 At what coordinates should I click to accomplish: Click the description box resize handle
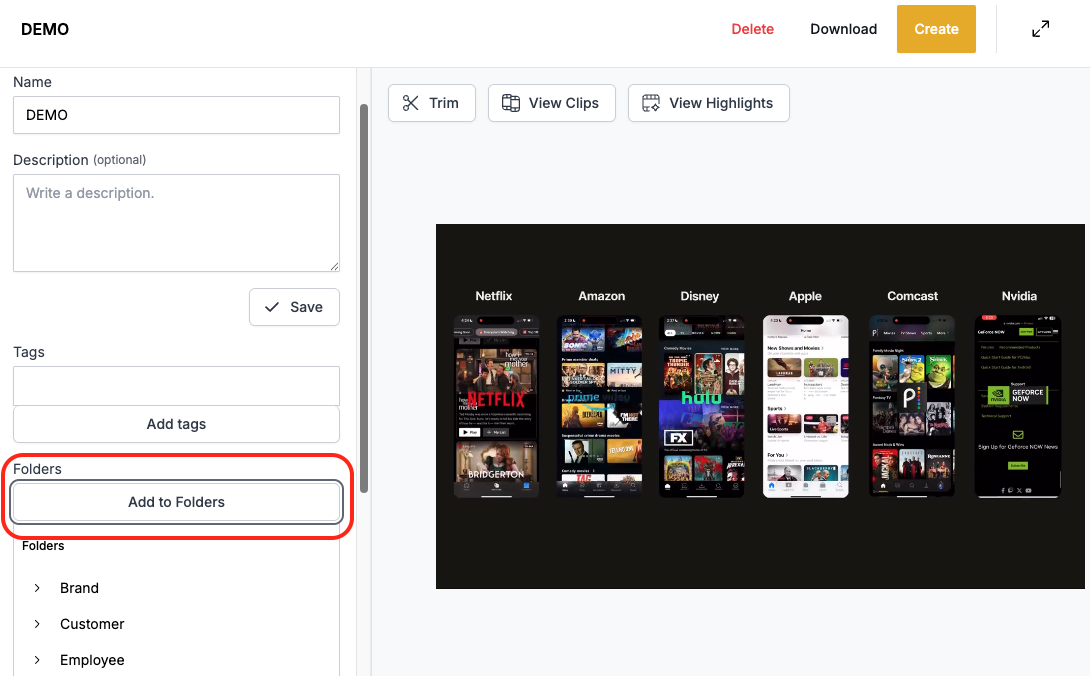click(x=334, y=266)
